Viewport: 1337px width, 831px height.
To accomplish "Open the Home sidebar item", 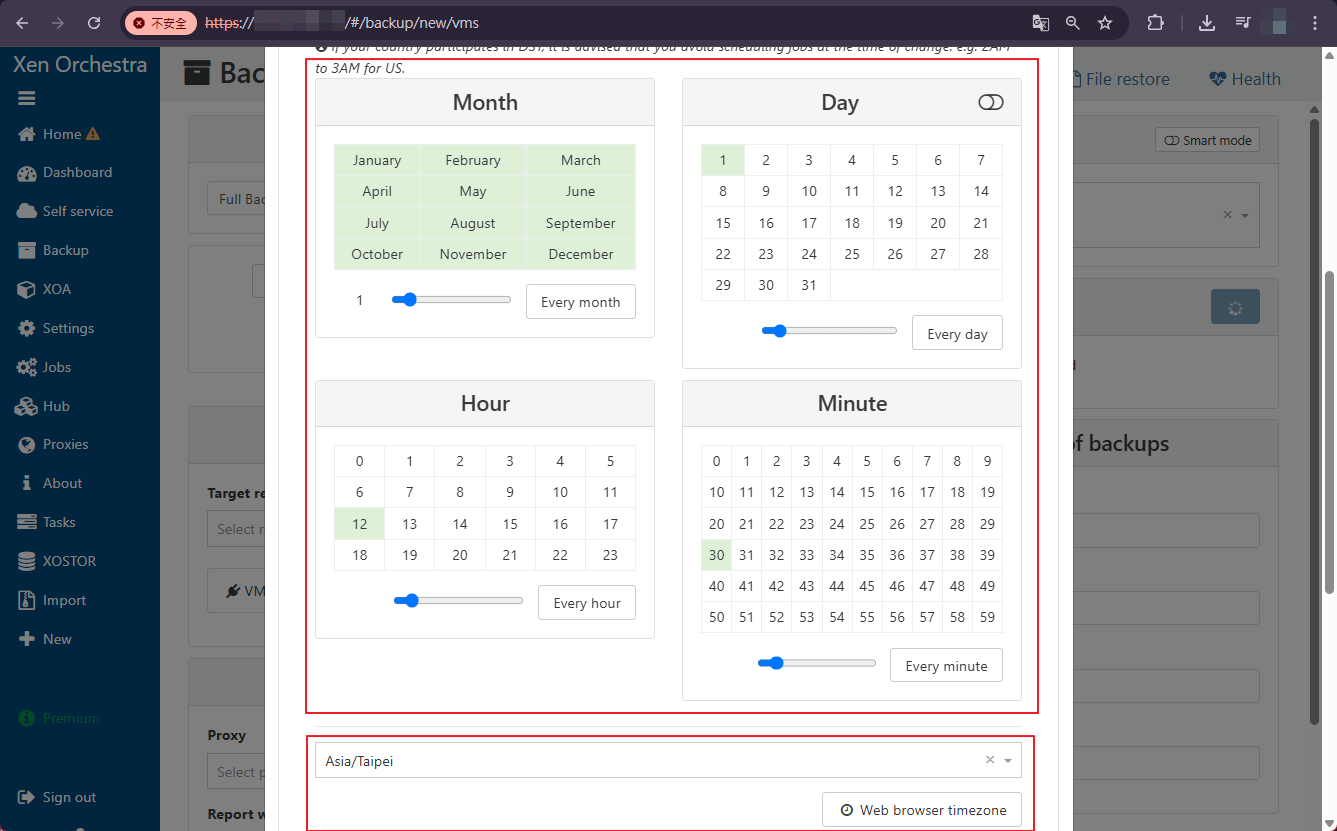I will click(x=60, y=134).
